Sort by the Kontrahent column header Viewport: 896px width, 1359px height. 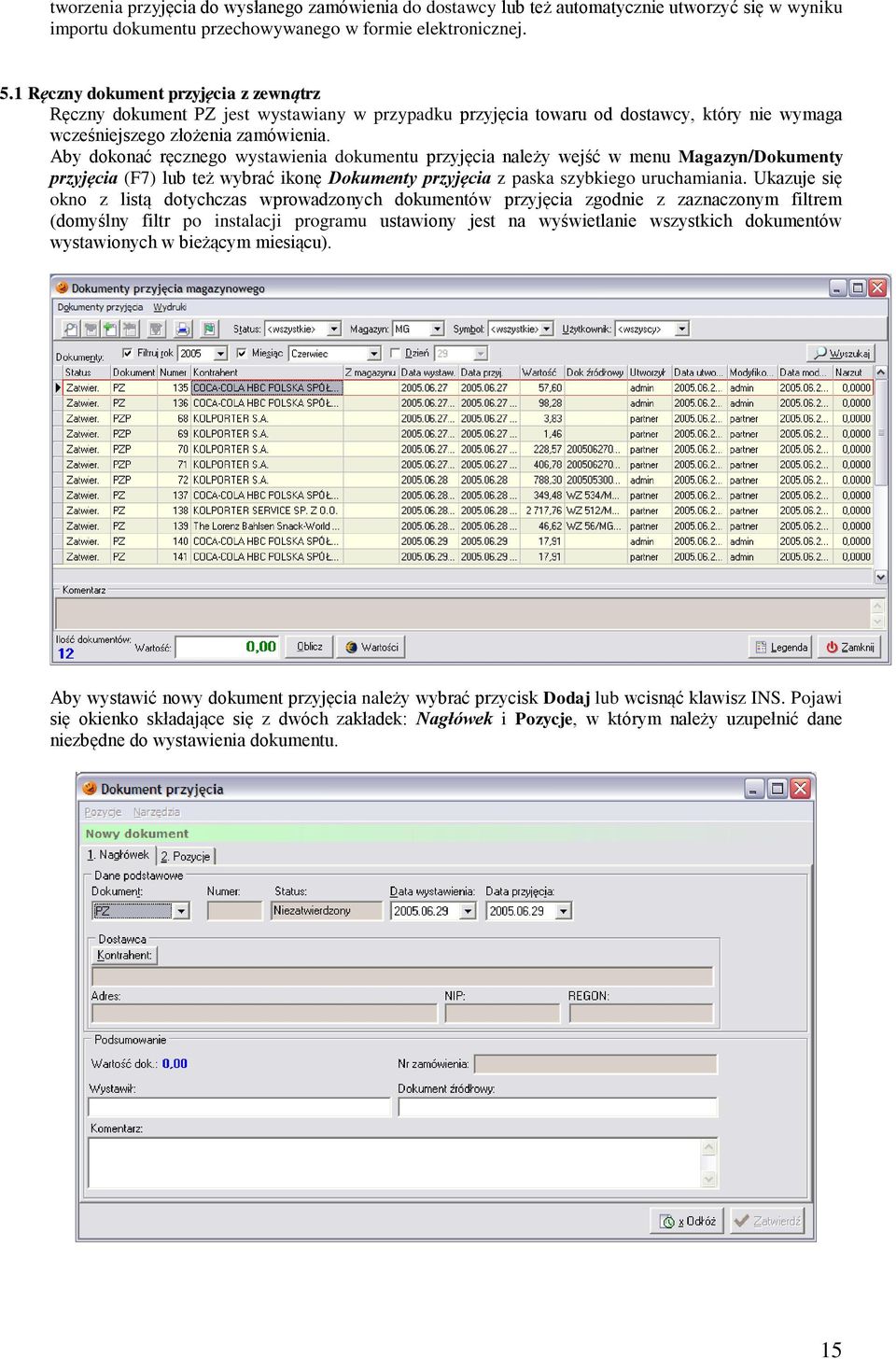(x=266, y=372)
